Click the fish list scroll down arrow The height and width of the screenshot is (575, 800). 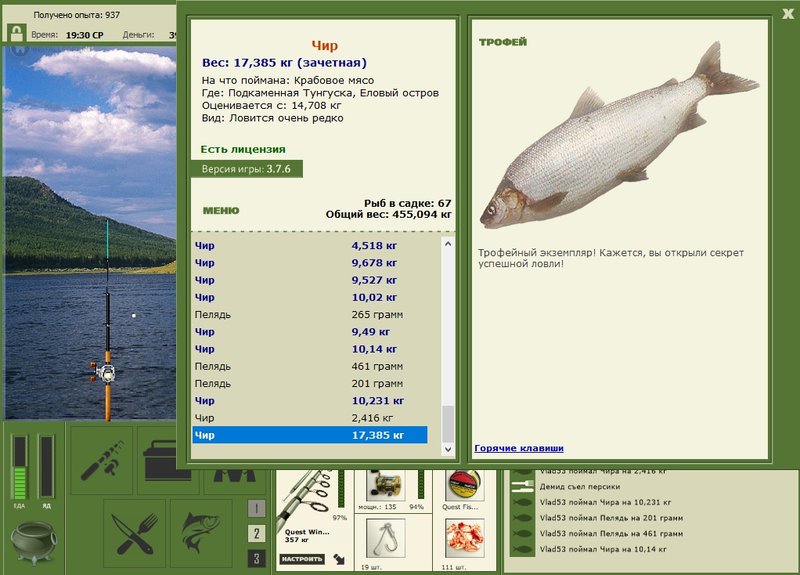click(x=447, y=449)
